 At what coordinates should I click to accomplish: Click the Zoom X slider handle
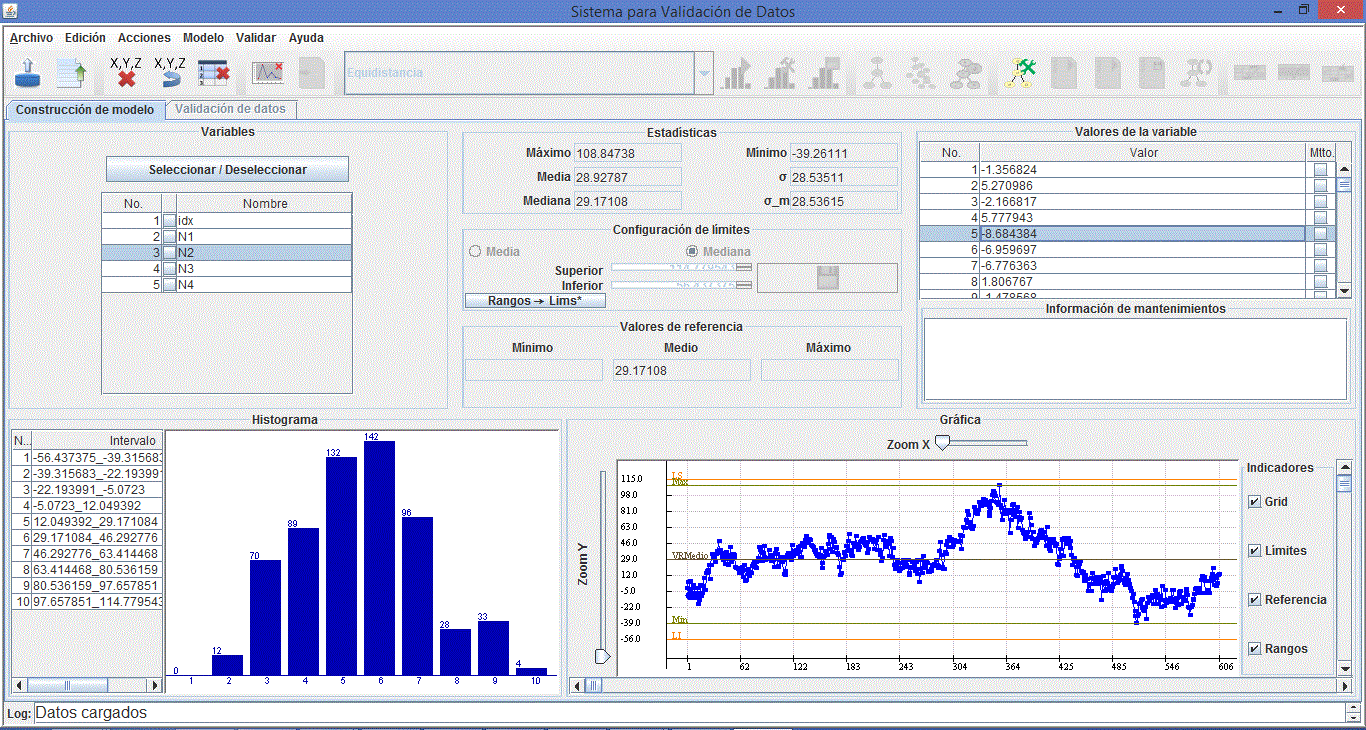pyautogui.click(x=941, y=443)
